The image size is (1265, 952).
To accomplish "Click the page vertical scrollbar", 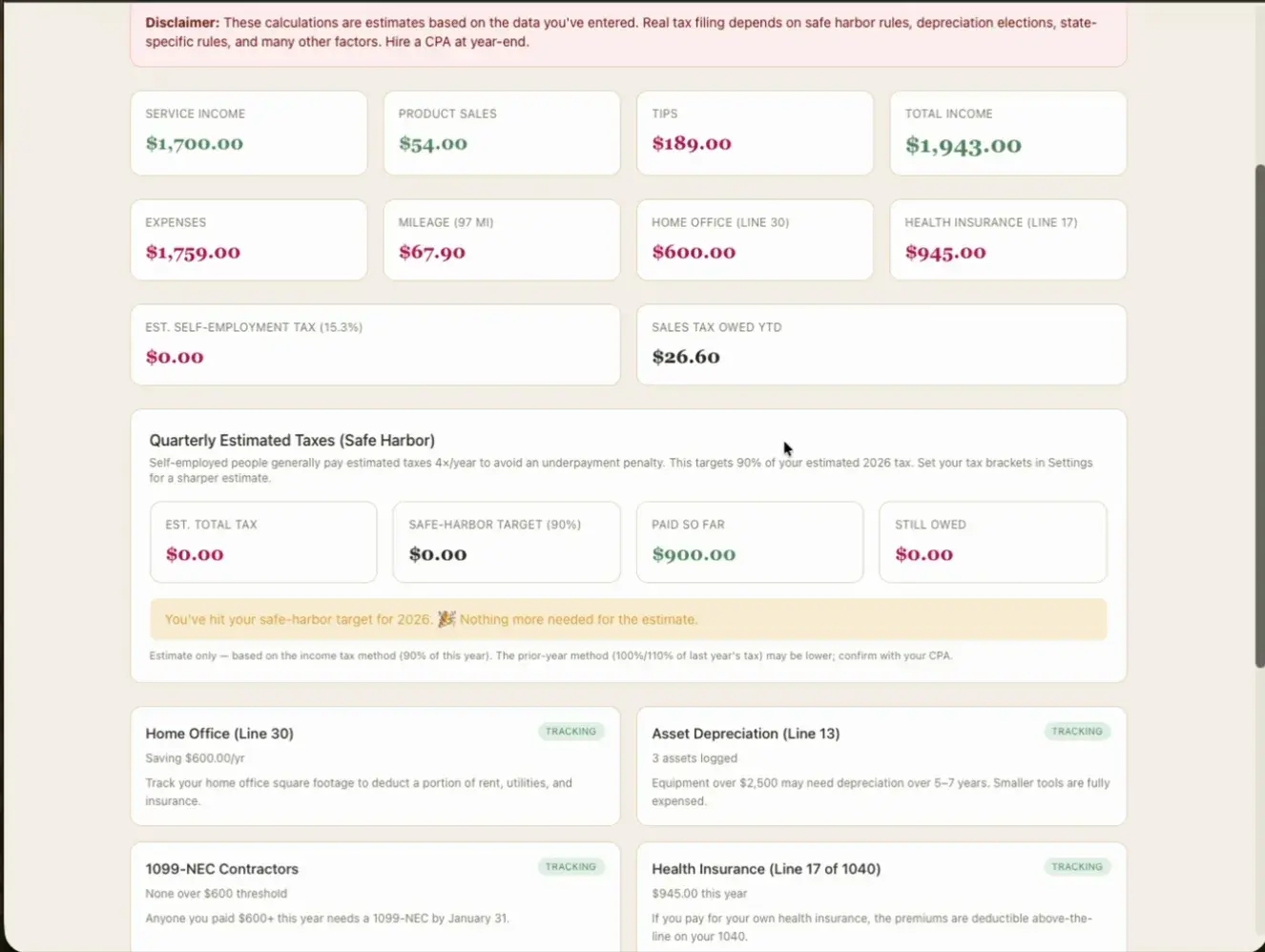I will [1259, 416].
